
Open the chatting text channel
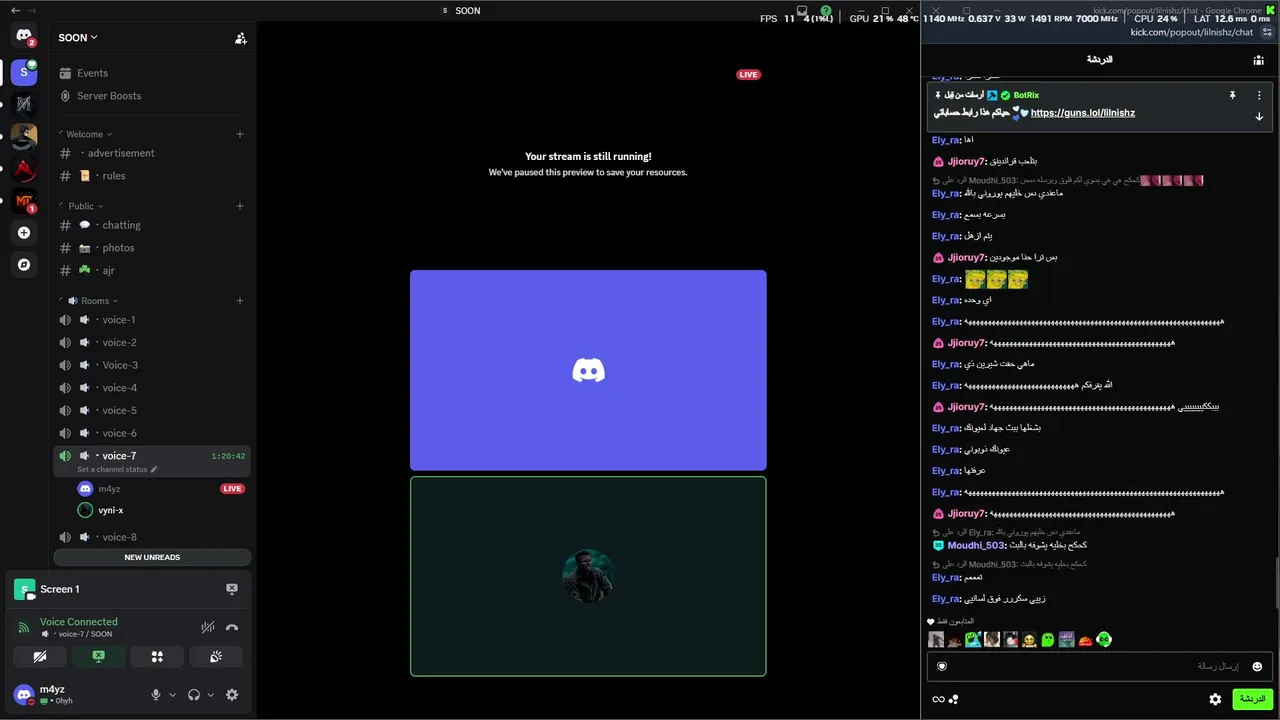tap(152, 225)
